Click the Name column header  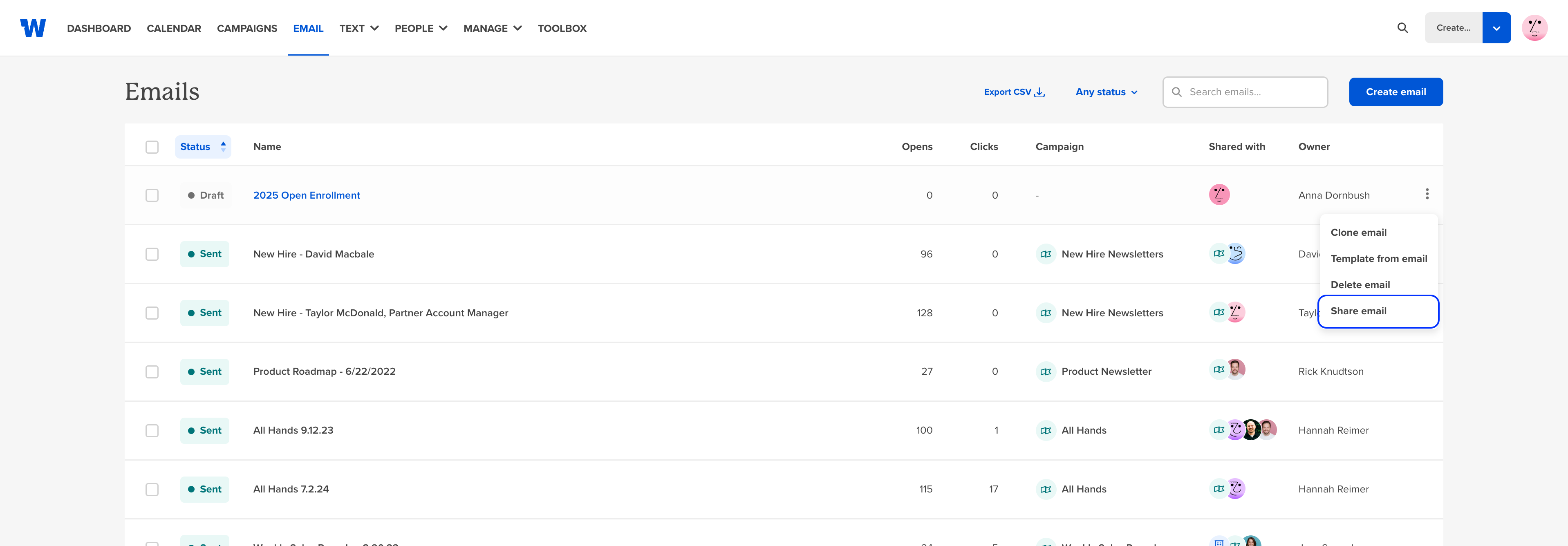[x=267, y=147]
